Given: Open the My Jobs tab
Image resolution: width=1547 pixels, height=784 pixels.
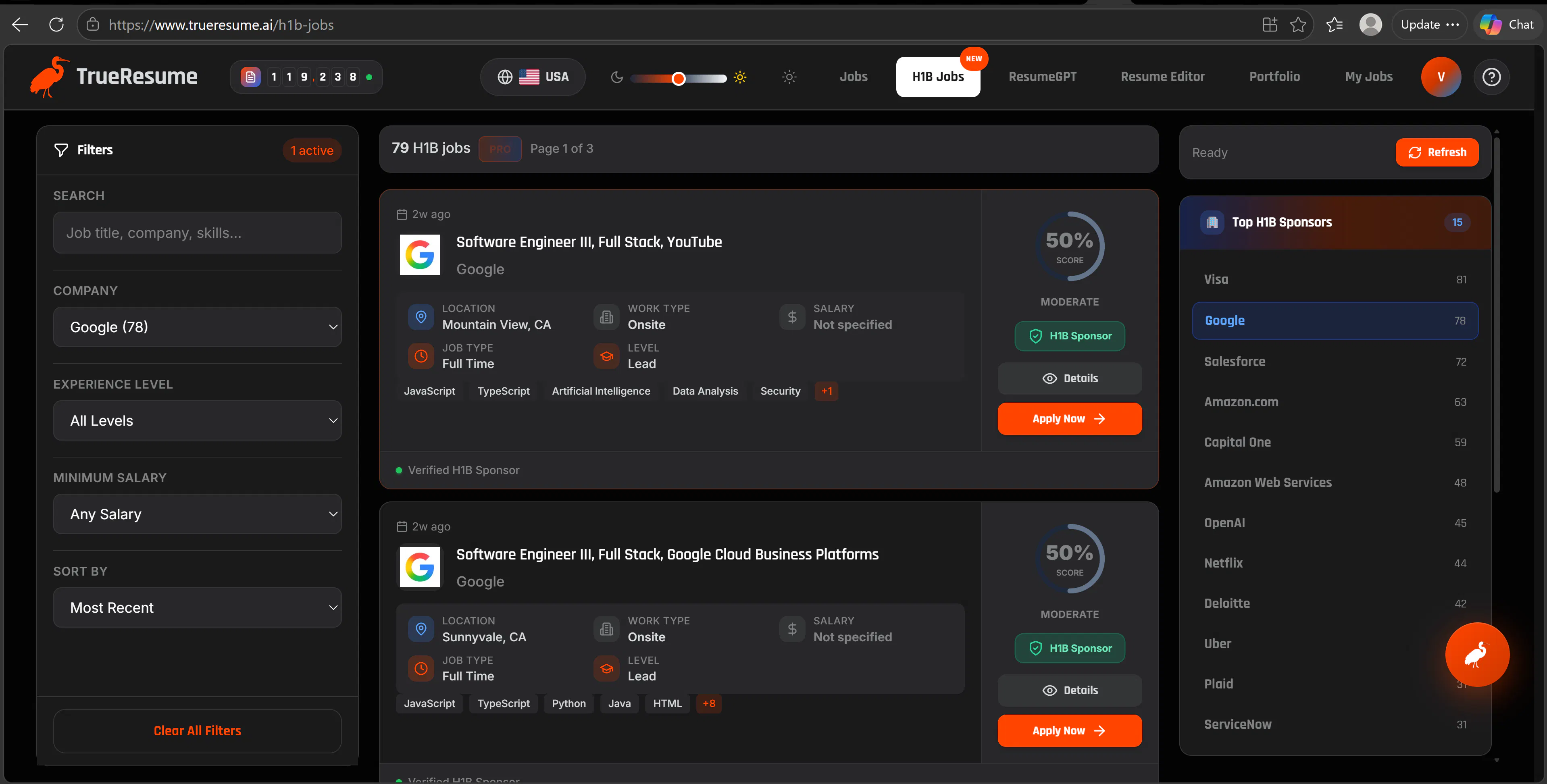Looking at the screenshot, I should 1369,77.
